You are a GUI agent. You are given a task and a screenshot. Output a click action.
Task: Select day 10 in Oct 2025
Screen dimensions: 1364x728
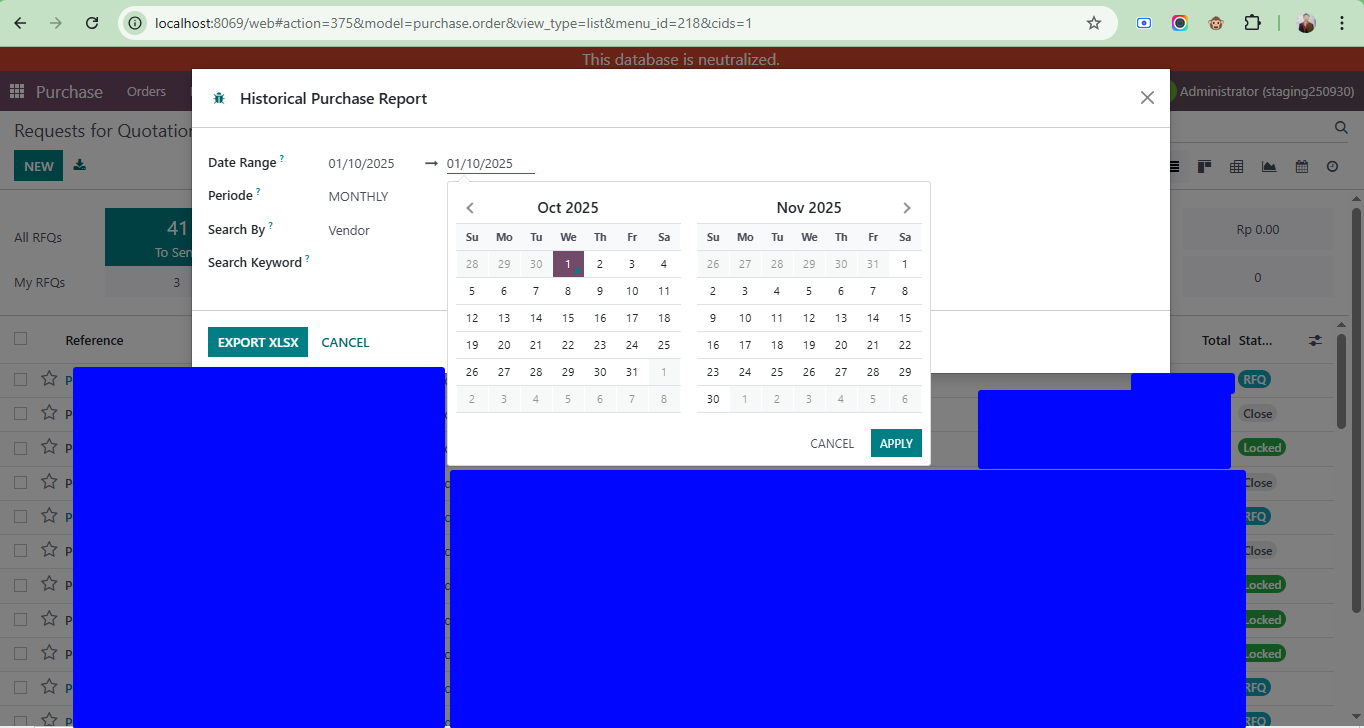click(632, 291)
